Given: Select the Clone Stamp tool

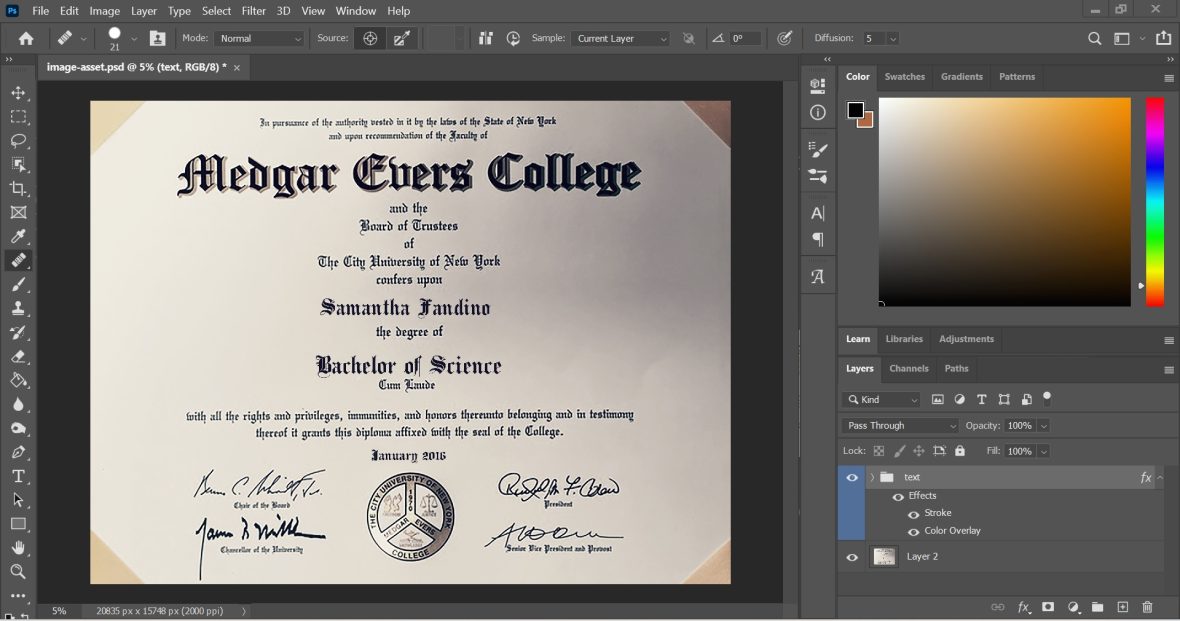Looking at the screenshot, I should 18,308.
